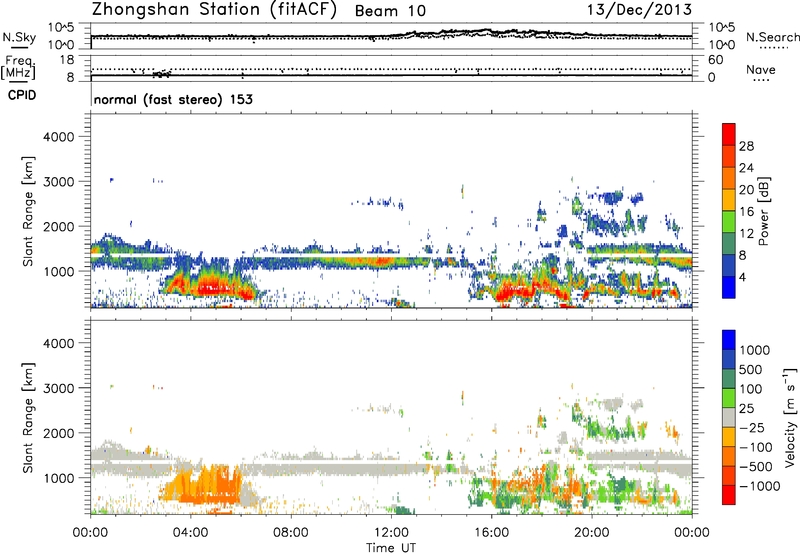Viewport: 800px width, 554px height.
Task: Click the "12:00" time tick
Action: pyautogui.click(x=391, y=533)
